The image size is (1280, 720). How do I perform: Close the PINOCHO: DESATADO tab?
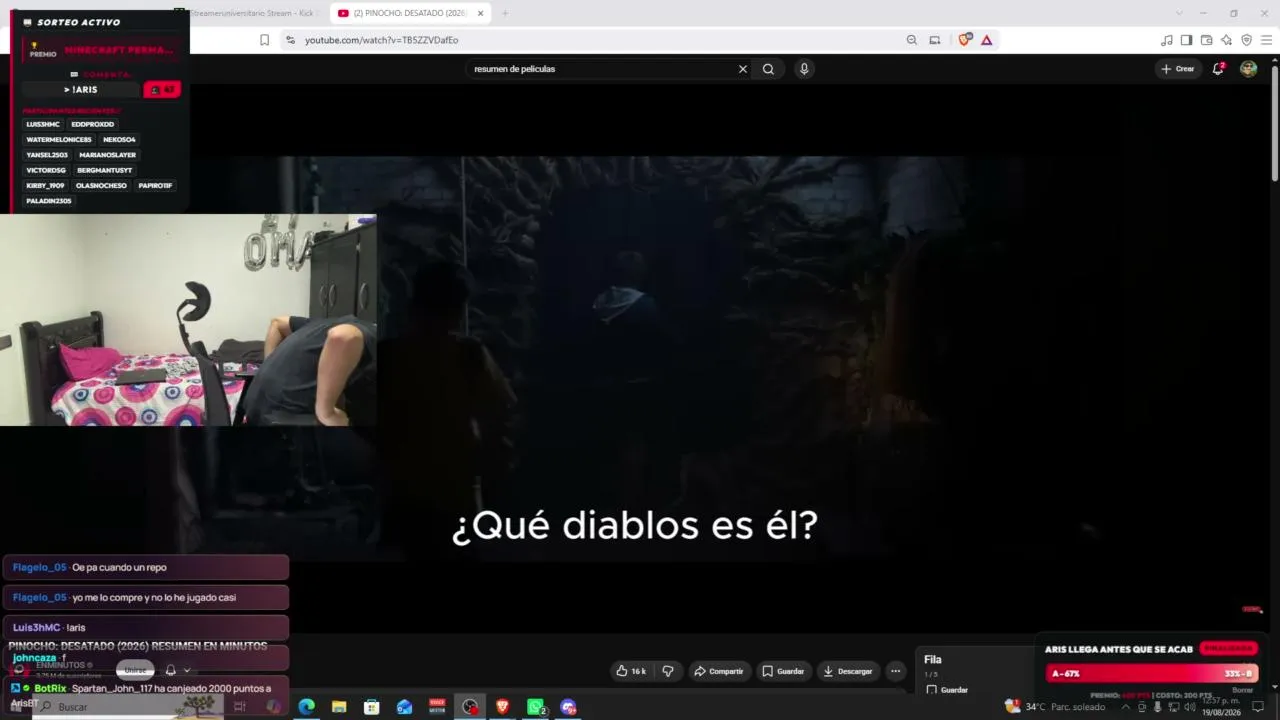point(480,13)
